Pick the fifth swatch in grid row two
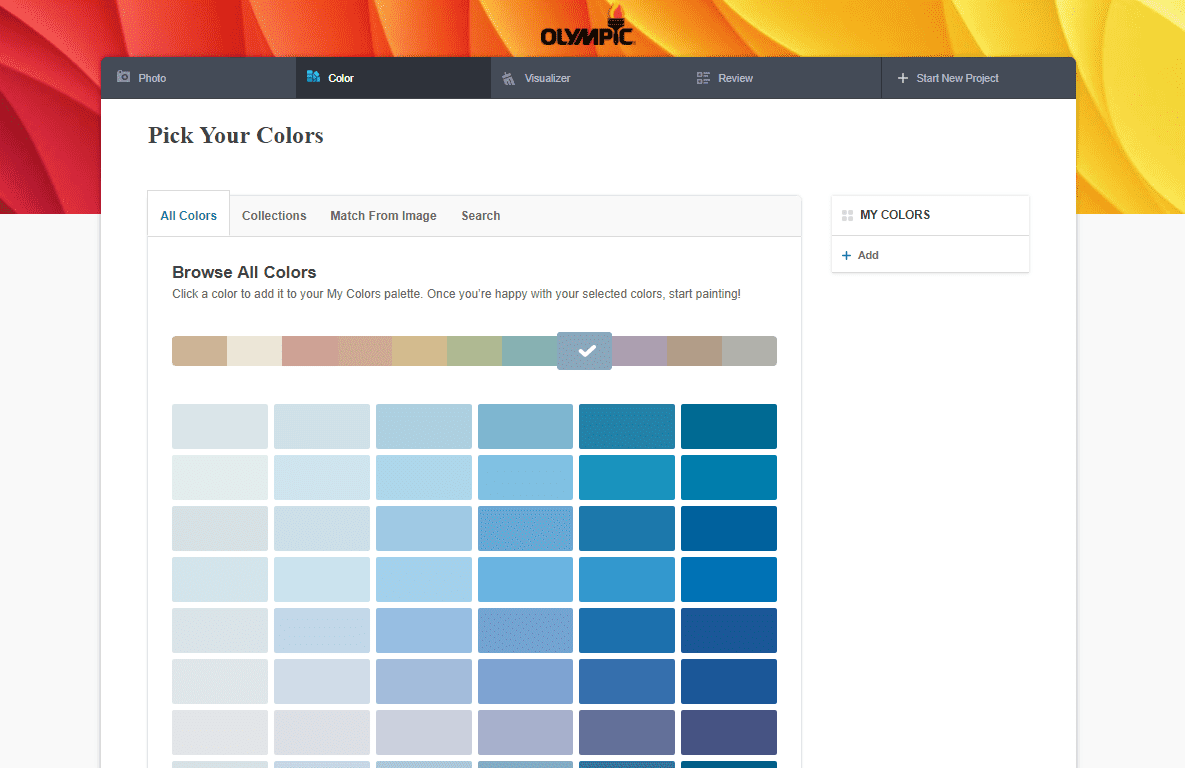 [627, 477]
